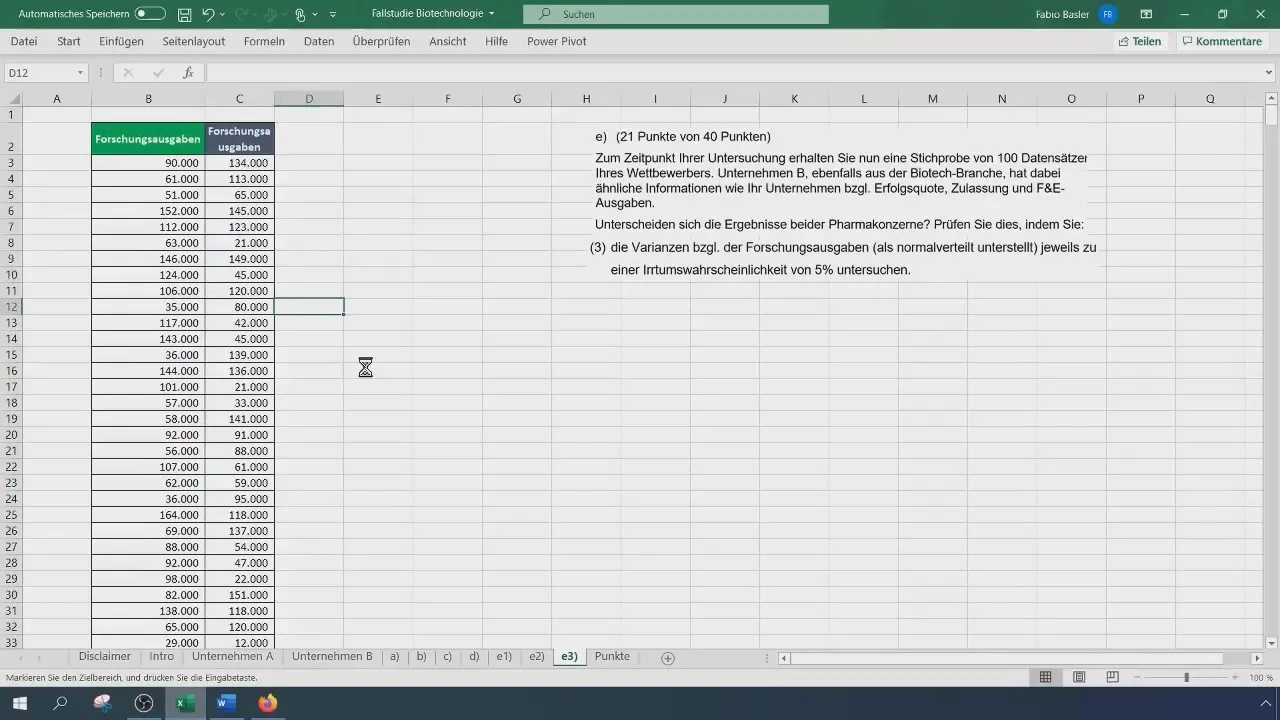This screenshot has height=720, width=1280.
Task: Click inside the formula bar
Action: pyautogui.click(x=733, y=73)
